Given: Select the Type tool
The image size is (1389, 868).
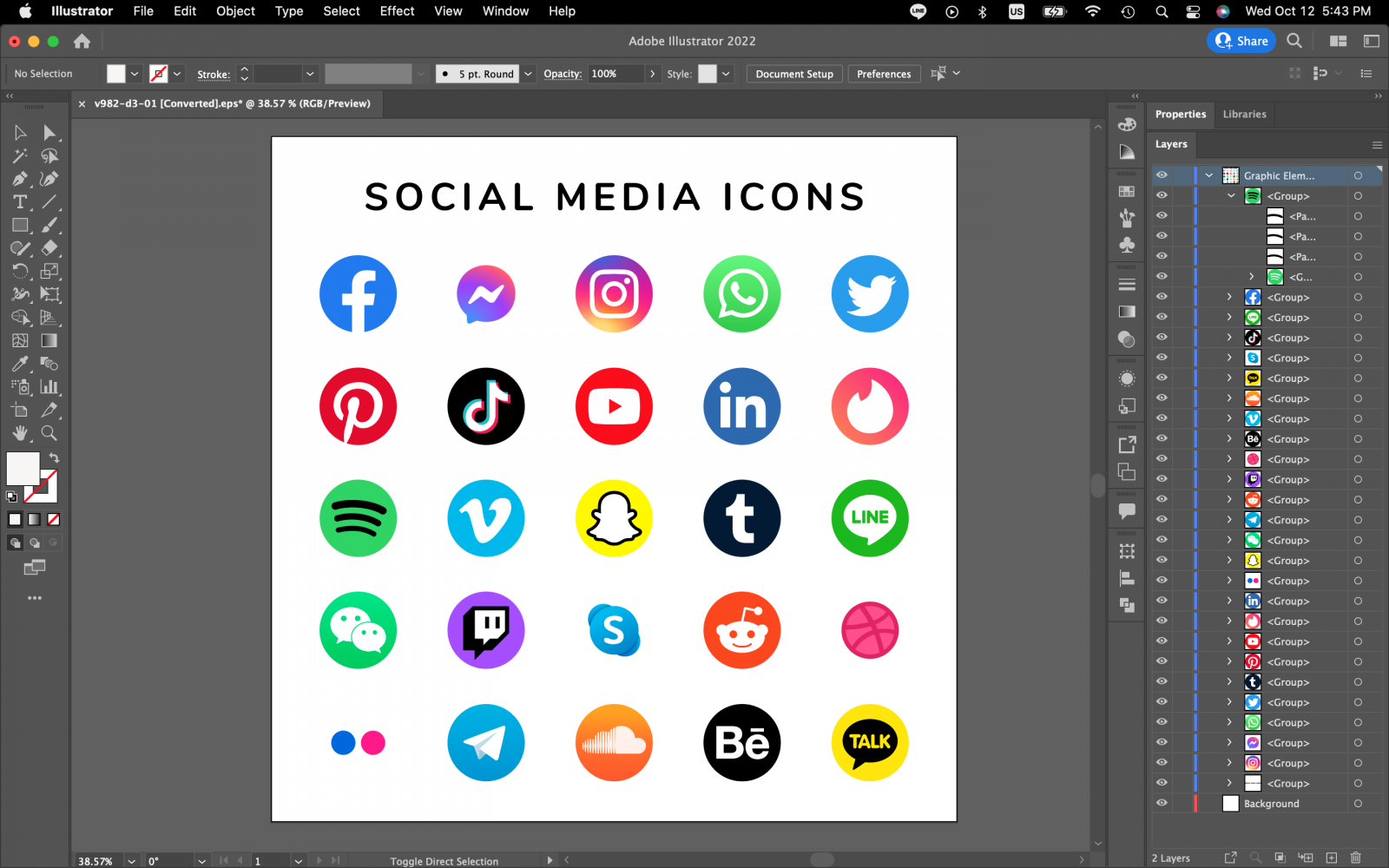Looking at the screenshot, I should coord(20,202).
